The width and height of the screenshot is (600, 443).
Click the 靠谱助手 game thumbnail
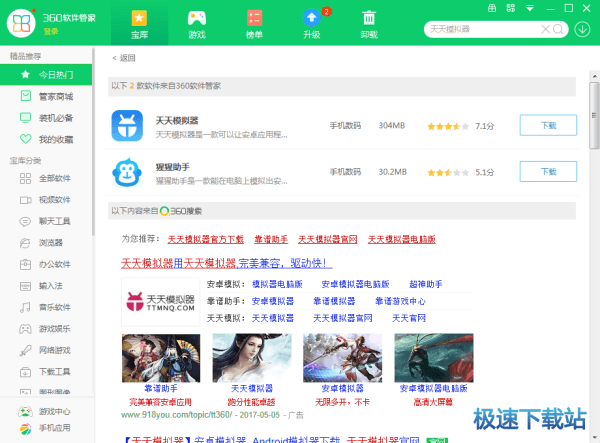(161, 358)
